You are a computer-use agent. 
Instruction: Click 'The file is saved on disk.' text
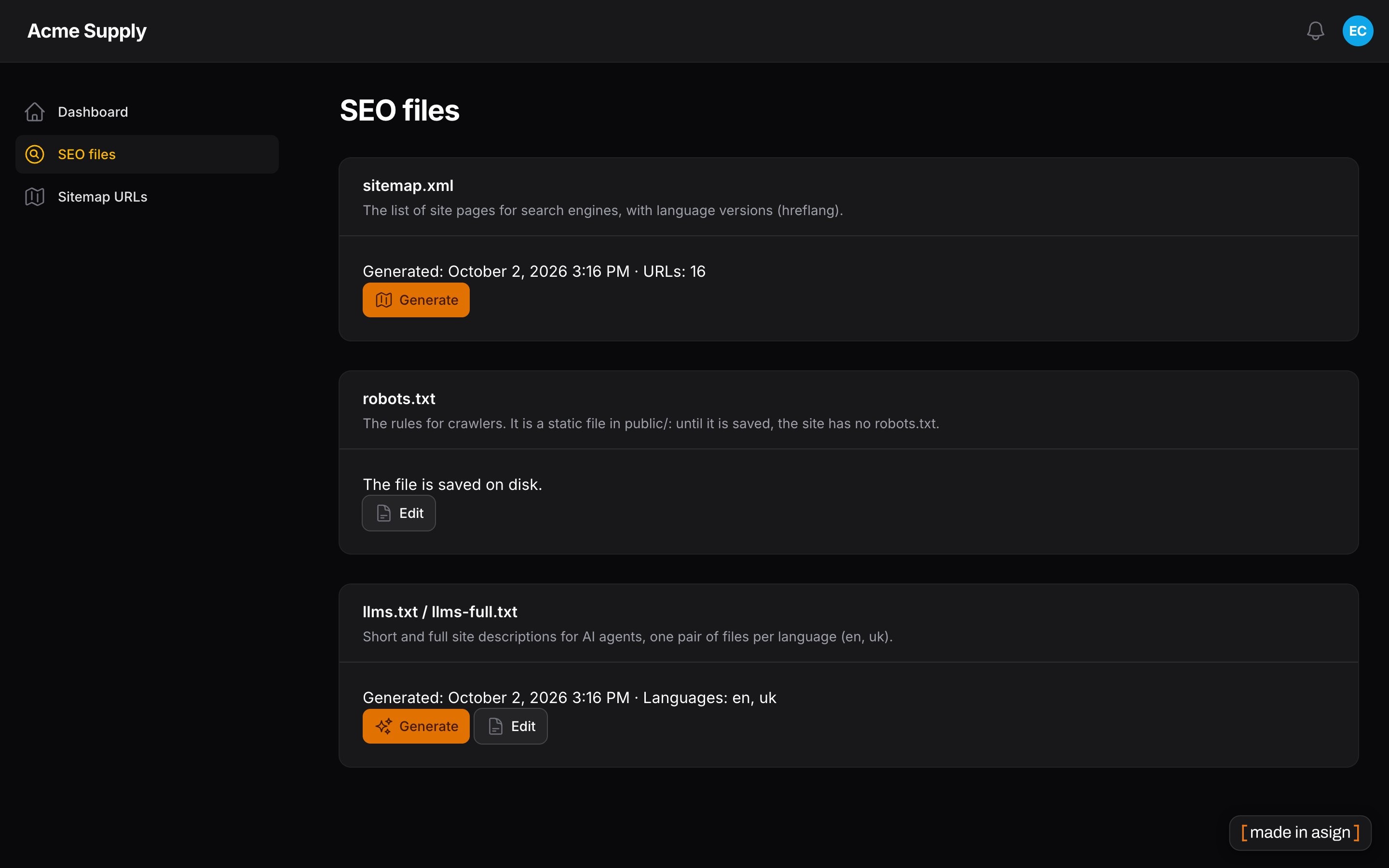[x=452, y=485]
